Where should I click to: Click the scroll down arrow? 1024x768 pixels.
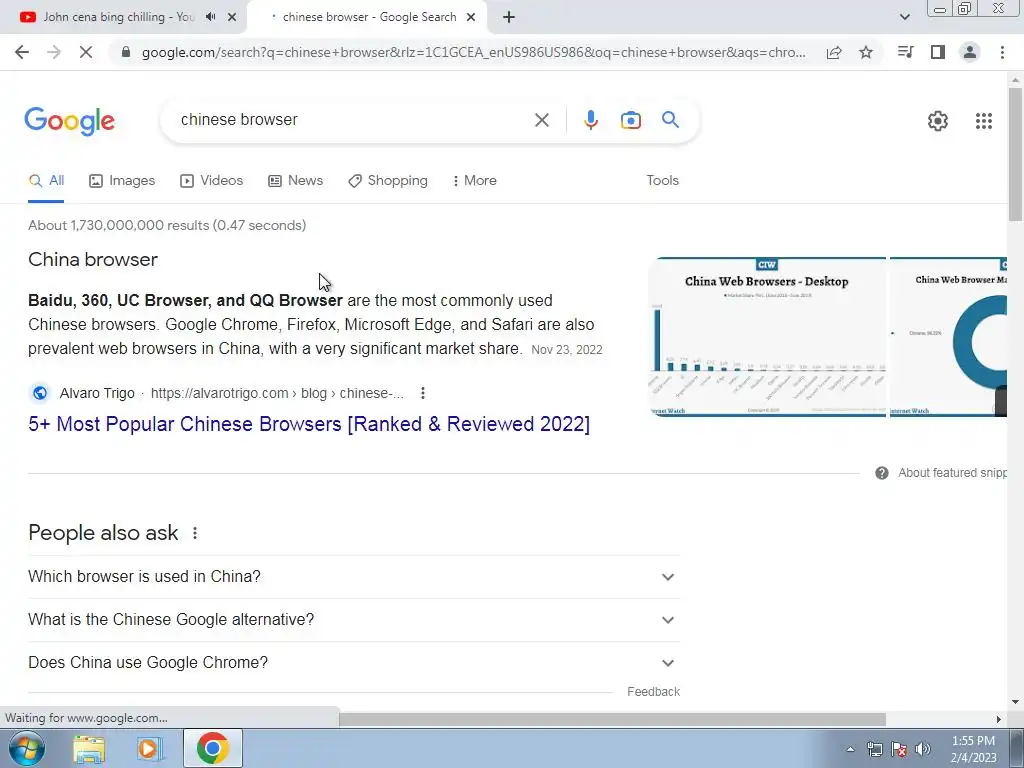coord(1015,703)
